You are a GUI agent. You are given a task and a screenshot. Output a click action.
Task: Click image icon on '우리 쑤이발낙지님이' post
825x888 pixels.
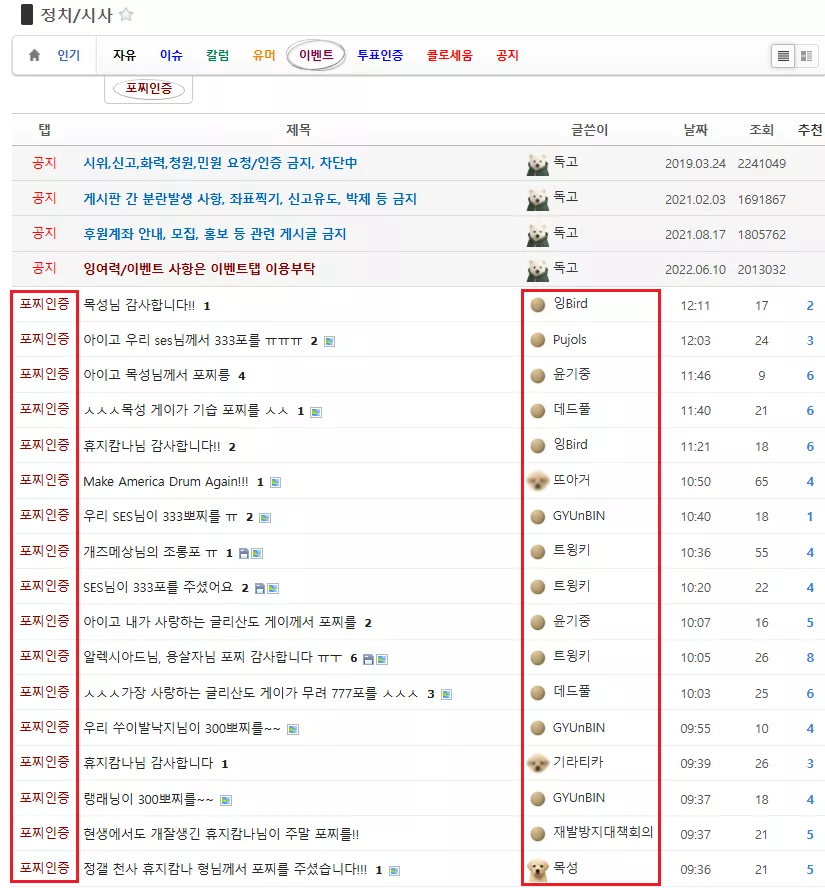coord(293,729)
